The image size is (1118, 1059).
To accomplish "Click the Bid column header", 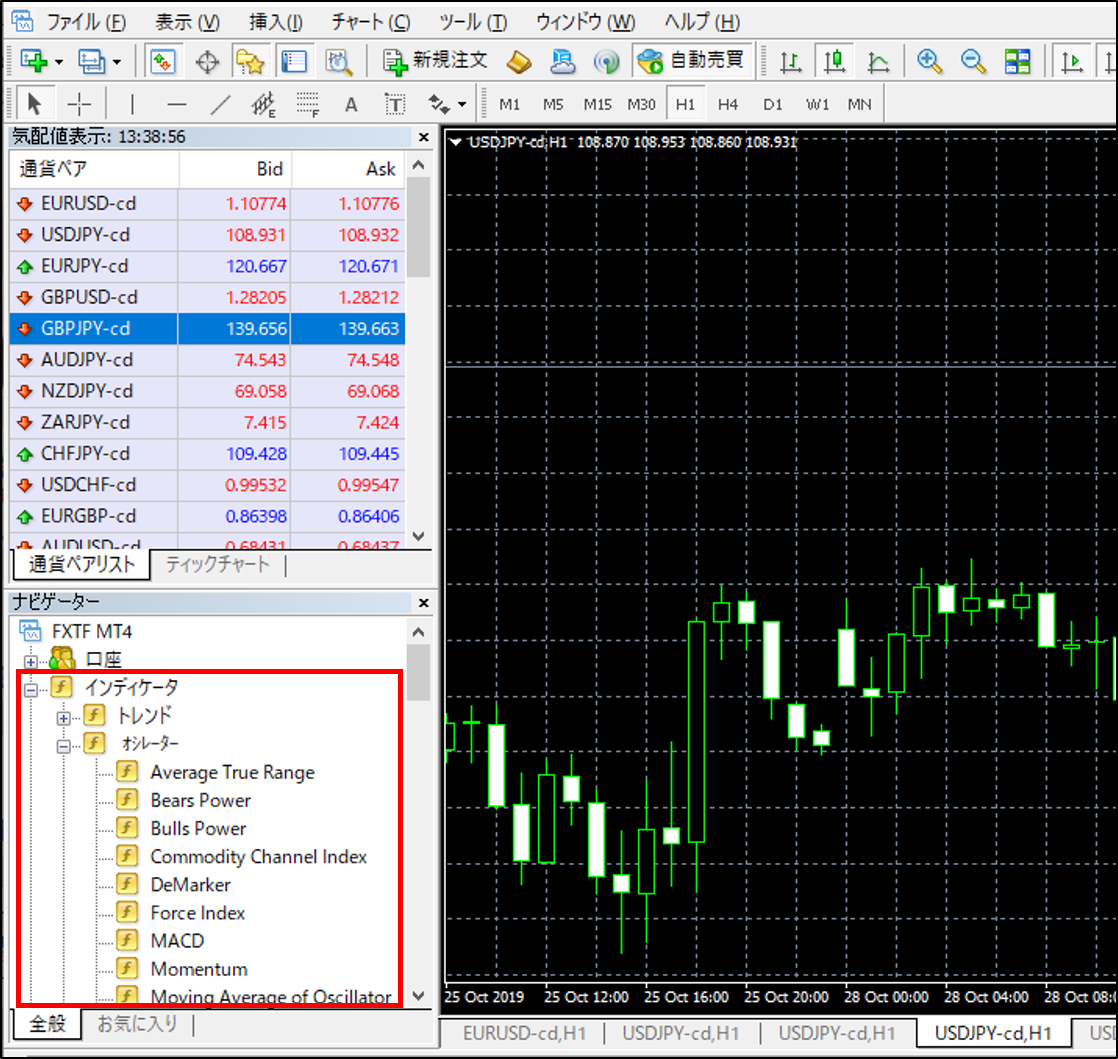I will click(x=235, y=169).
